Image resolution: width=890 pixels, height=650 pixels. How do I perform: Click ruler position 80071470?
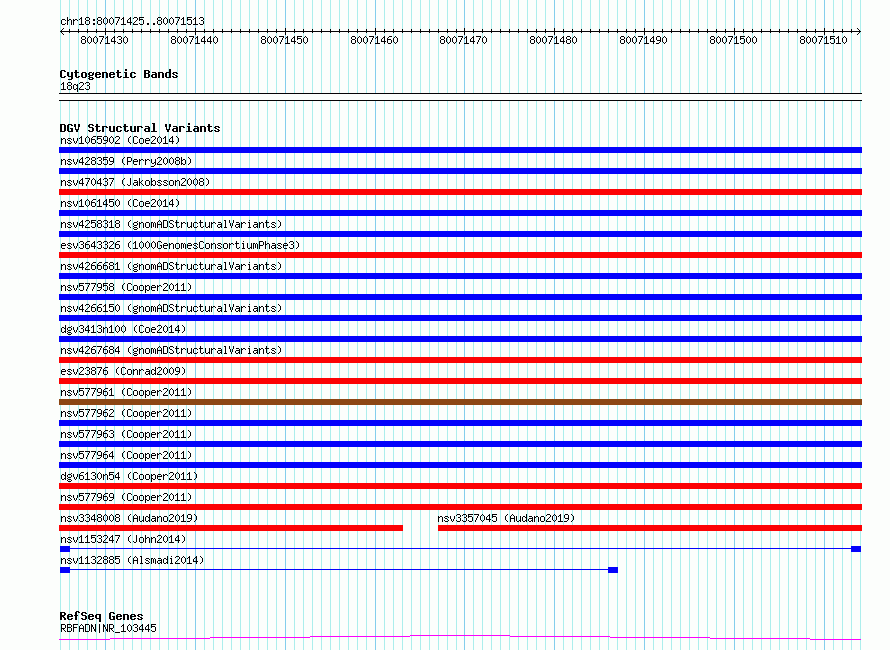[x=463, y=40]
